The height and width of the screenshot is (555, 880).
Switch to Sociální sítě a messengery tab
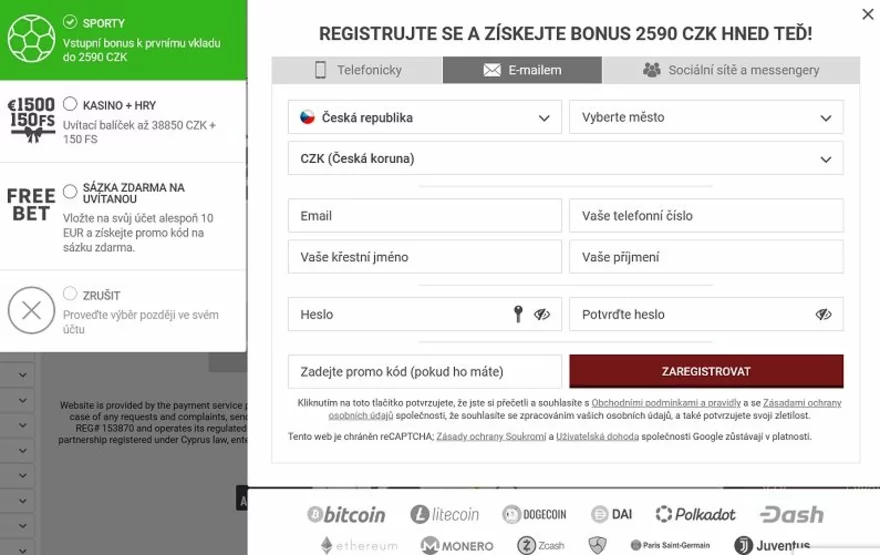[x=731, y=70]
